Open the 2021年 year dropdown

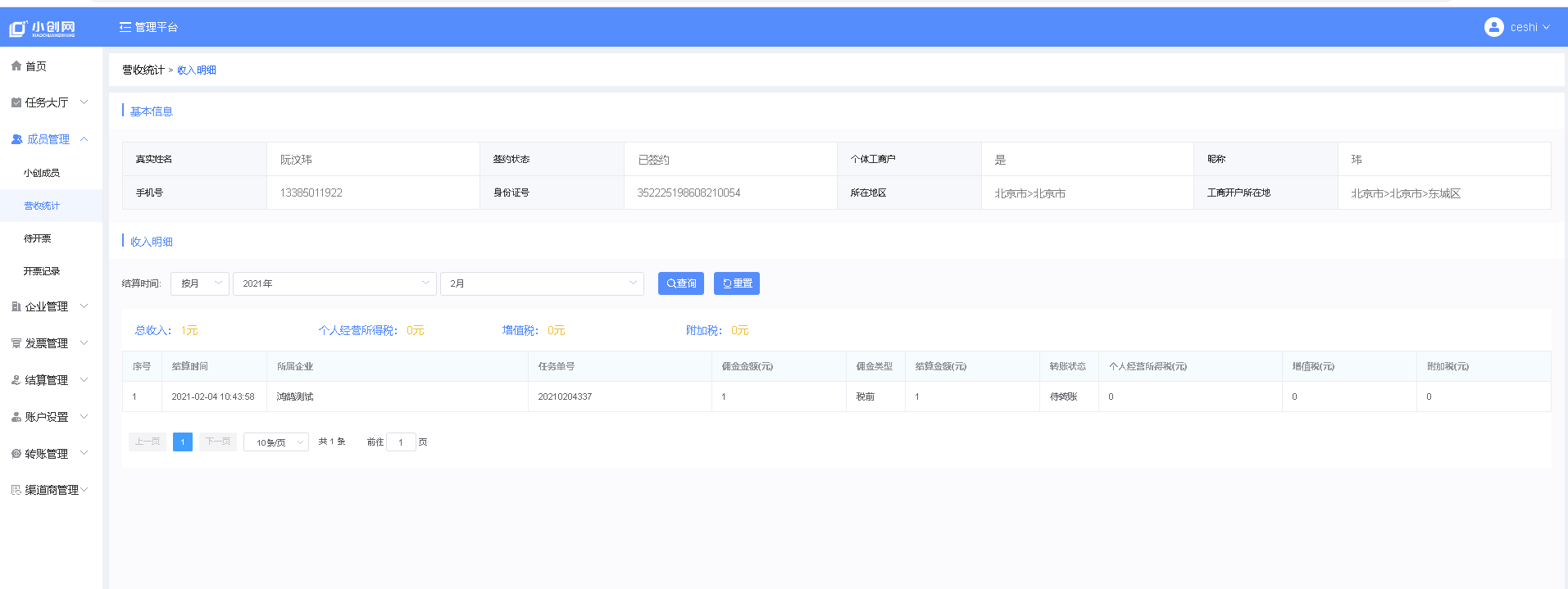point(334,283)
